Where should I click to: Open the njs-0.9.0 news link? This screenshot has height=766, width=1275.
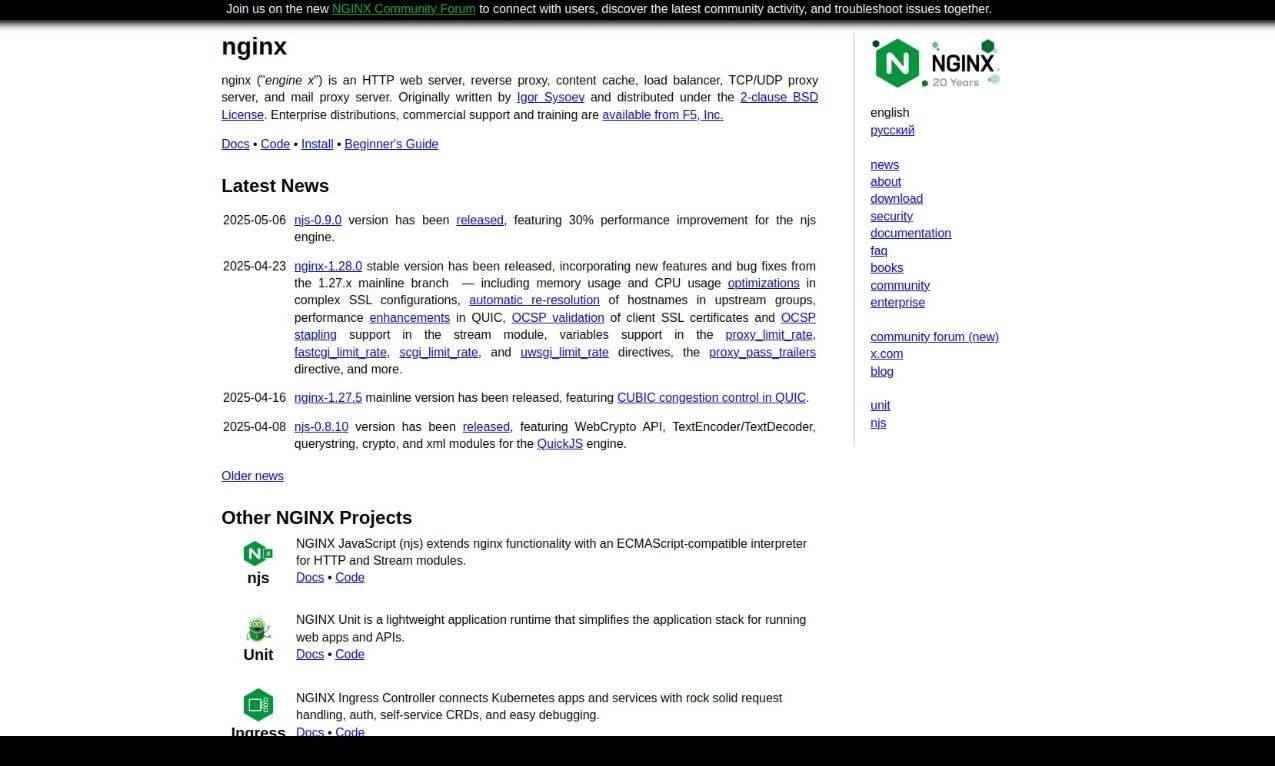pos(318,220)
